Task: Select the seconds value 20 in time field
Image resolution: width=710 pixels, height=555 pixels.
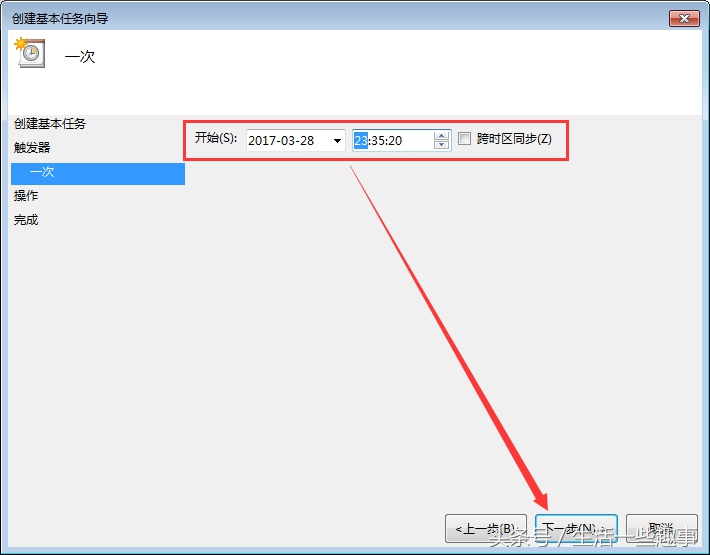Action: tap(394, 141)
